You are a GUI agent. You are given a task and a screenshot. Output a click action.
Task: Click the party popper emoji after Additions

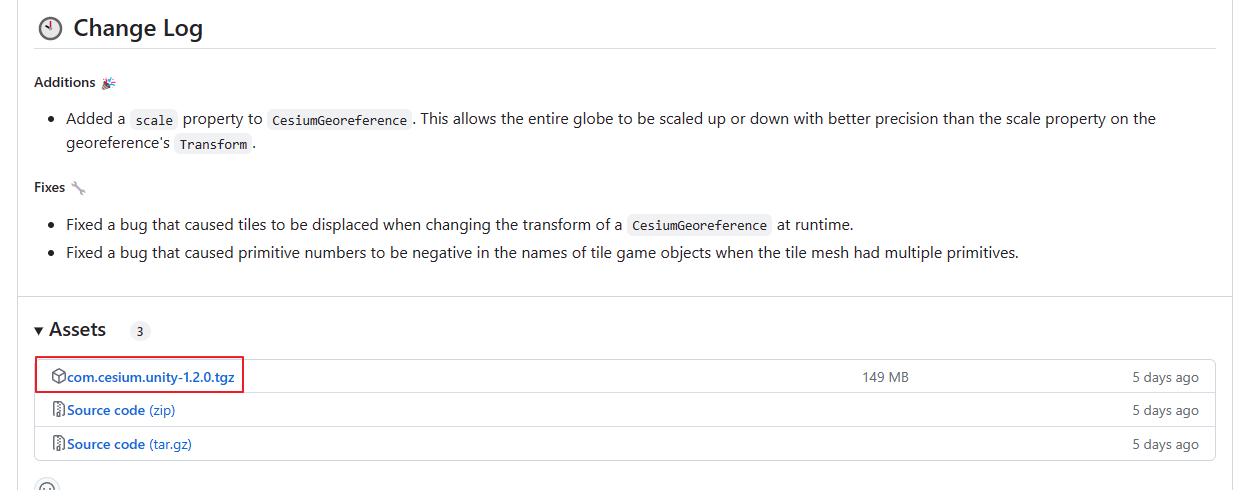tap(109, 83)
